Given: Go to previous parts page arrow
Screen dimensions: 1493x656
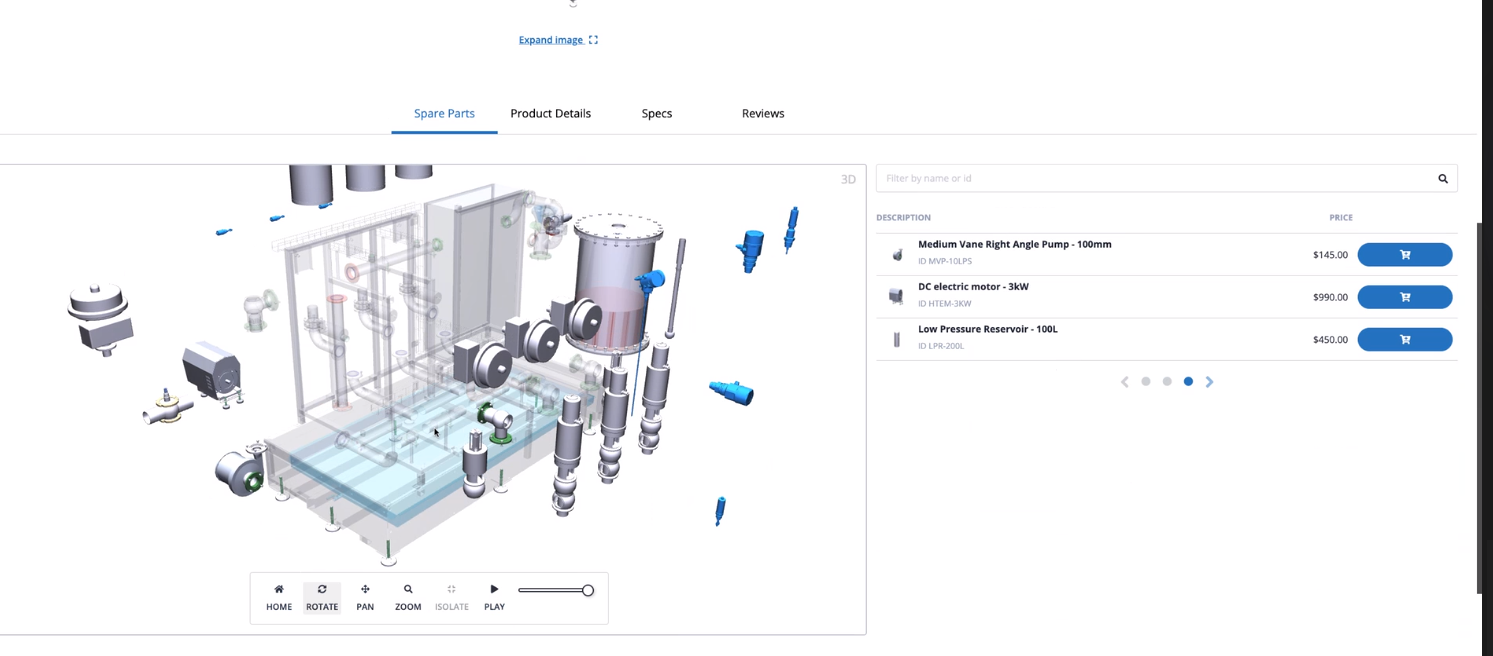Looking at the screenshot, I should tap(1125, 382).
